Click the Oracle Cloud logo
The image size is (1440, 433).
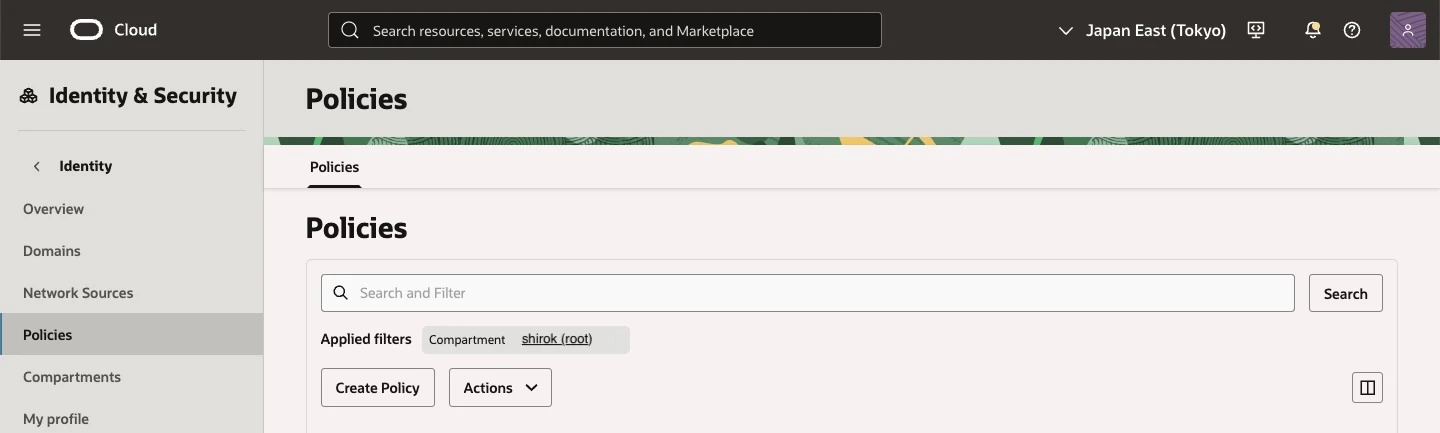[x=87, y=30]
